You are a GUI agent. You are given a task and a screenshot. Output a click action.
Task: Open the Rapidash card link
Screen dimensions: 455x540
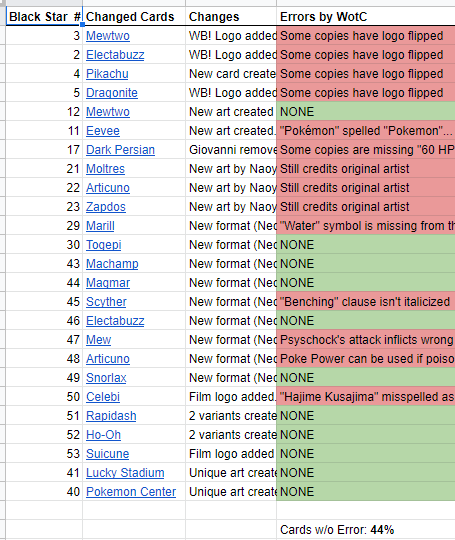(x=111, y=416)
